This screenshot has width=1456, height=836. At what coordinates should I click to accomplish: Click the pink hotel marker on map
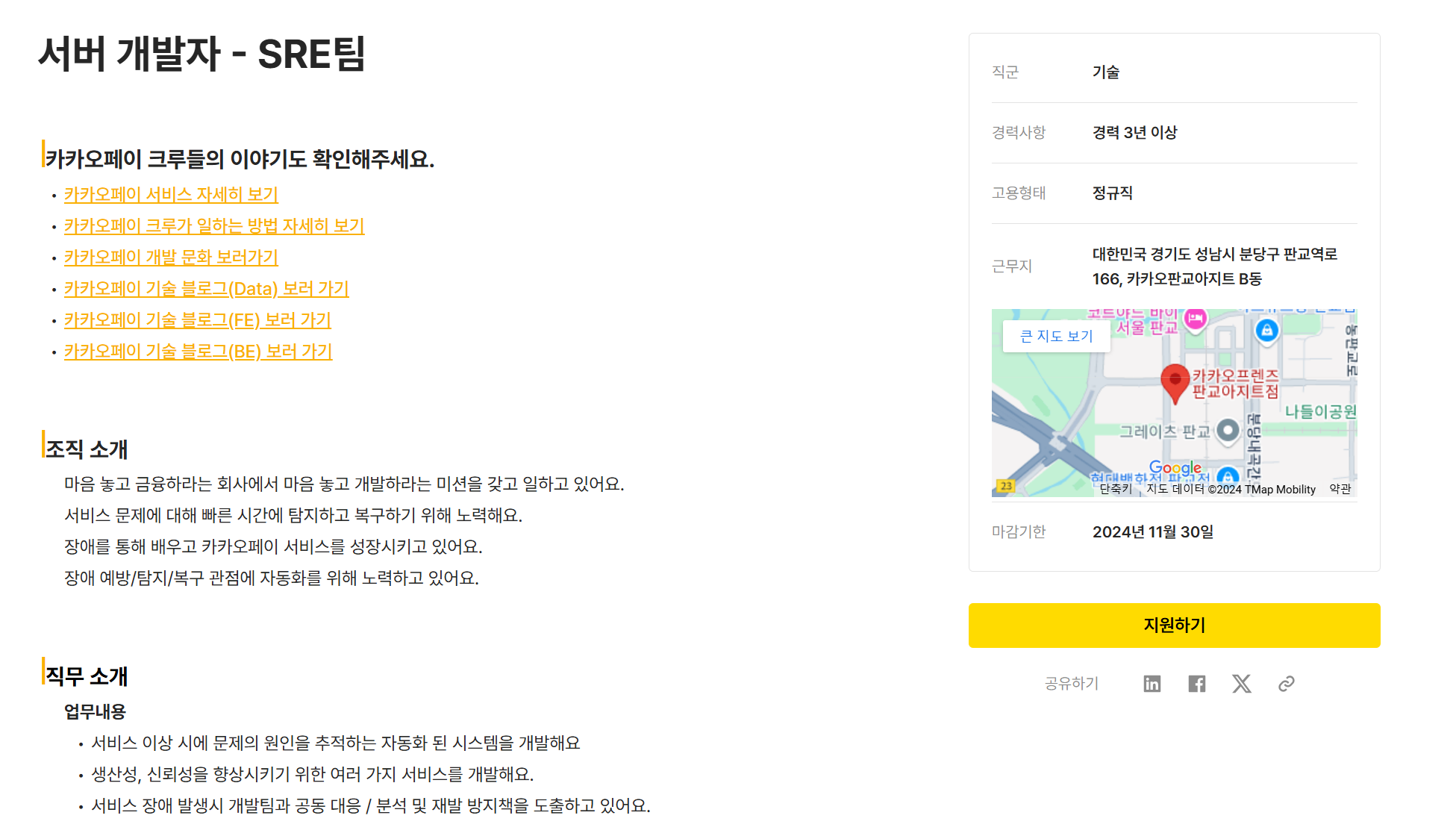1196,319
